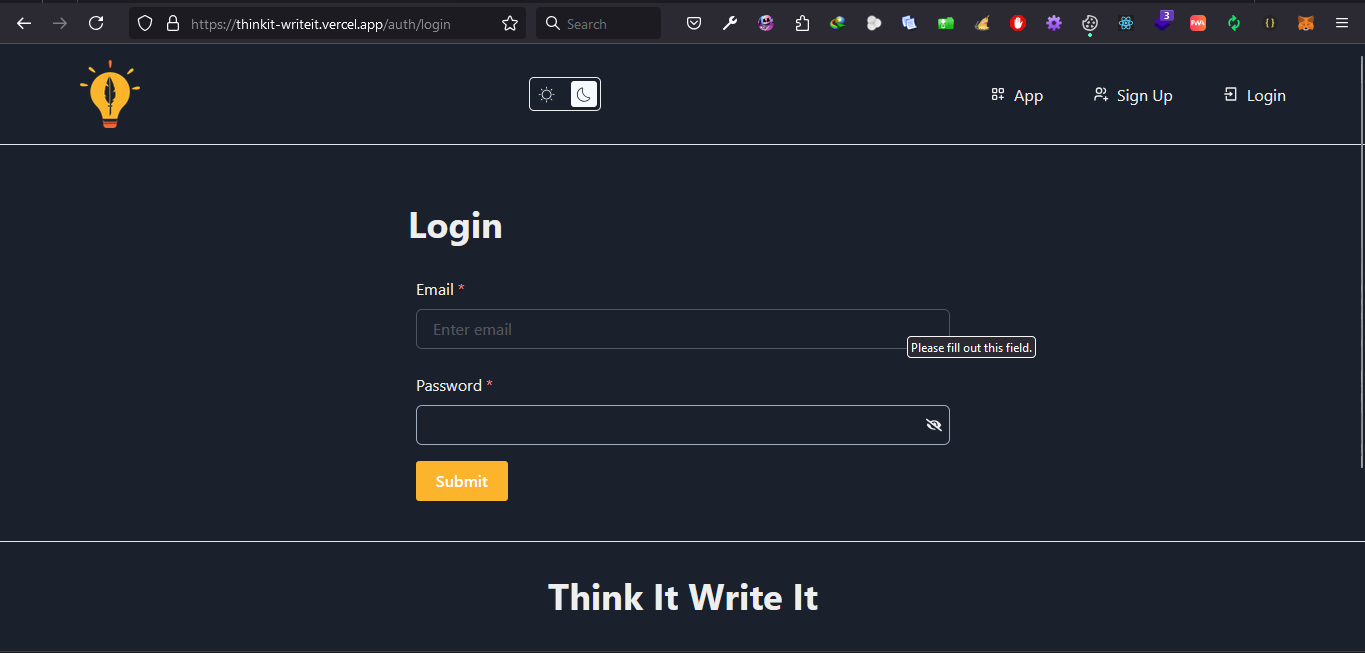Switch to light mode sun icon
1365x653 pixels.
[546, 95]
